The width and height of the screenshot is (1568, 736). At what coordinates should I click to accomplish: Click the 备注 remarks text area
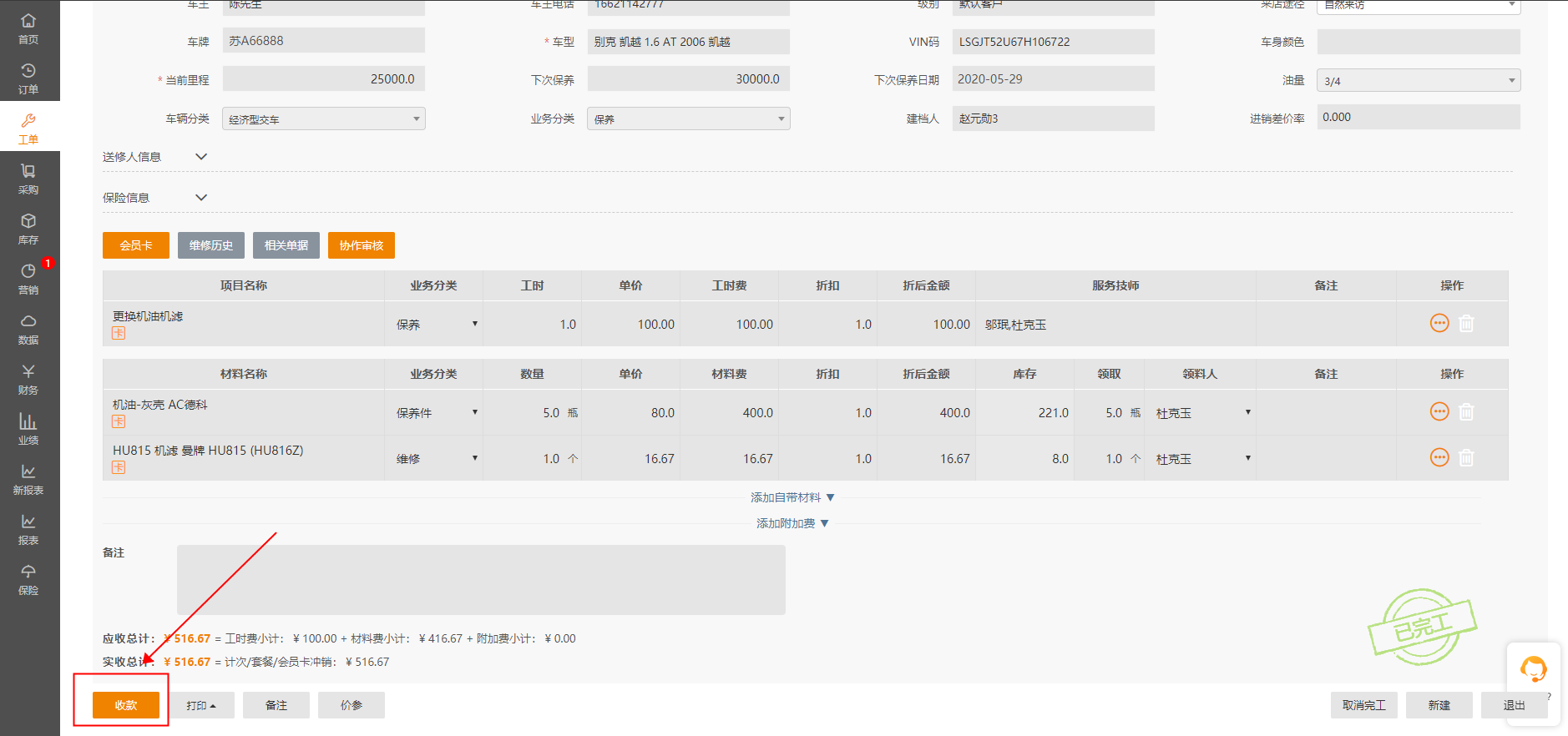pos(481,580)
